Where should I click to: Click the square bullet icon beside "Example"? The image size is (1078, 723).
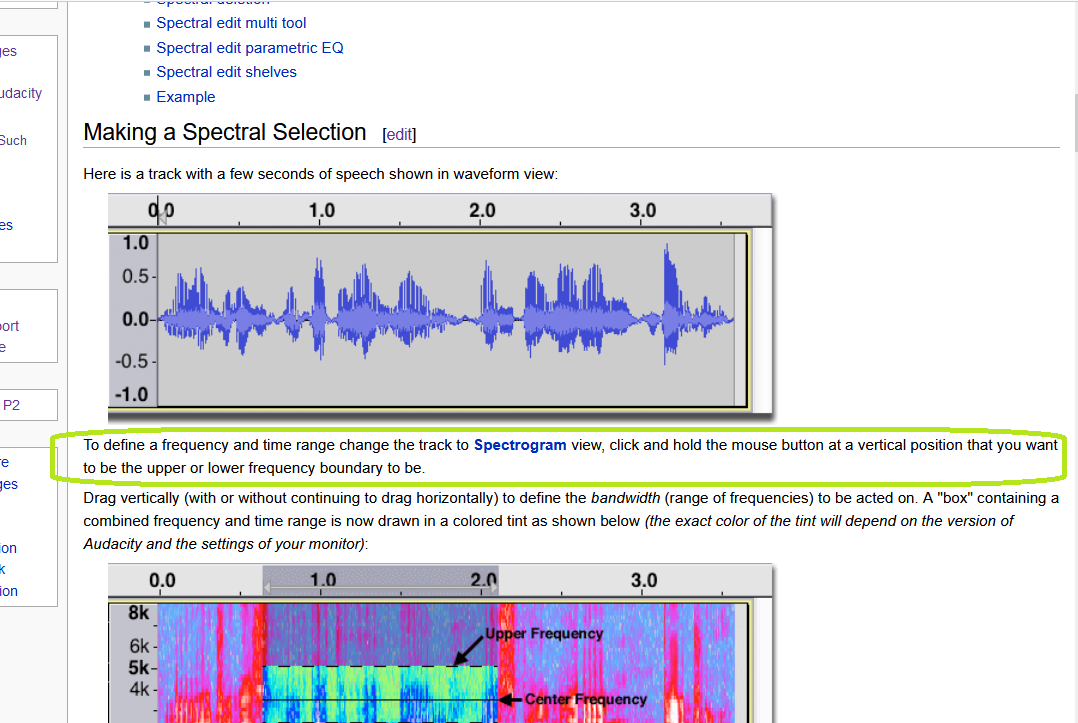coord(147,95)
